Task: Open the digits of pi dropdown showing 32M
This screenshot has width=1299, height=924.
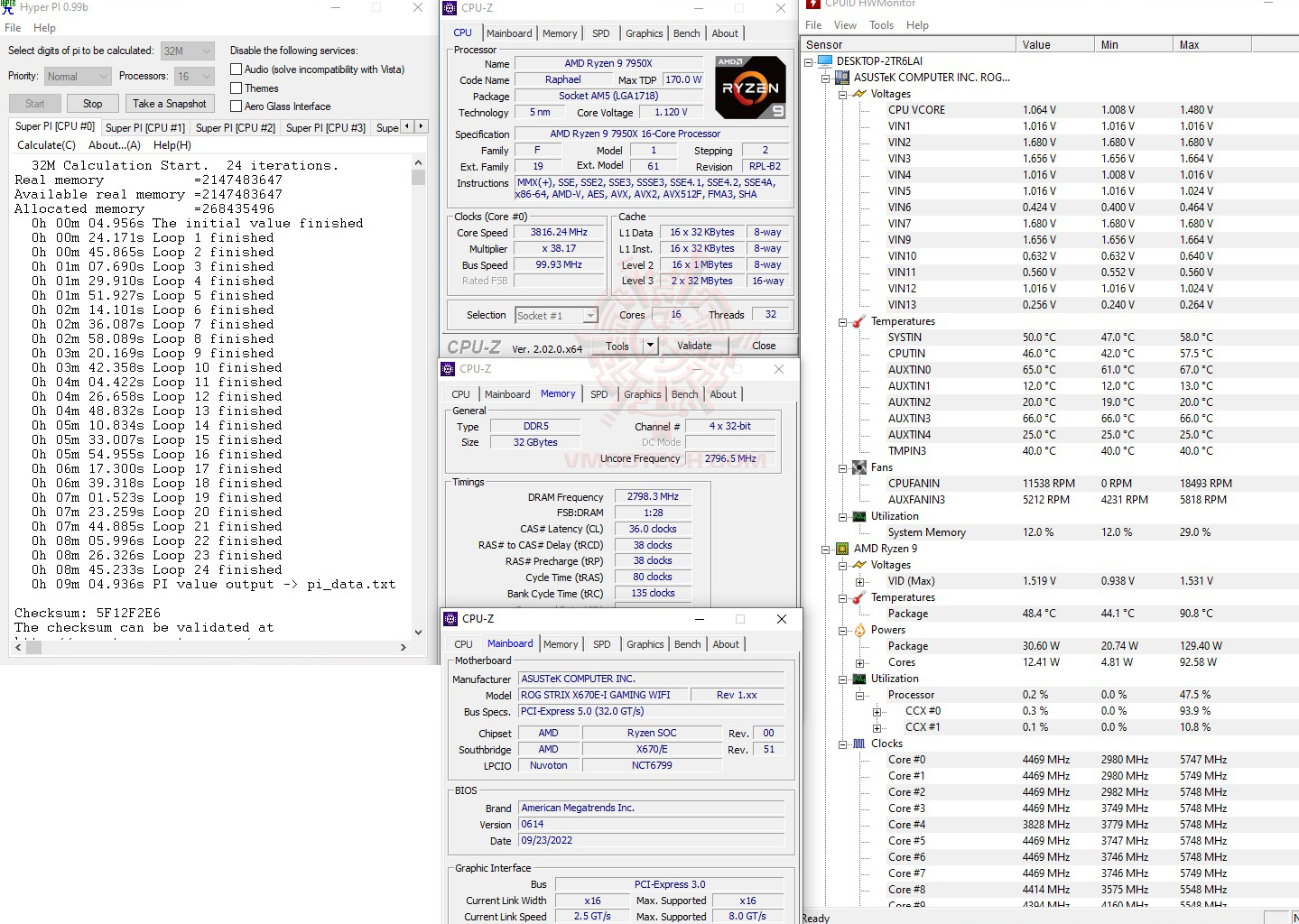Action: point(188,51)
